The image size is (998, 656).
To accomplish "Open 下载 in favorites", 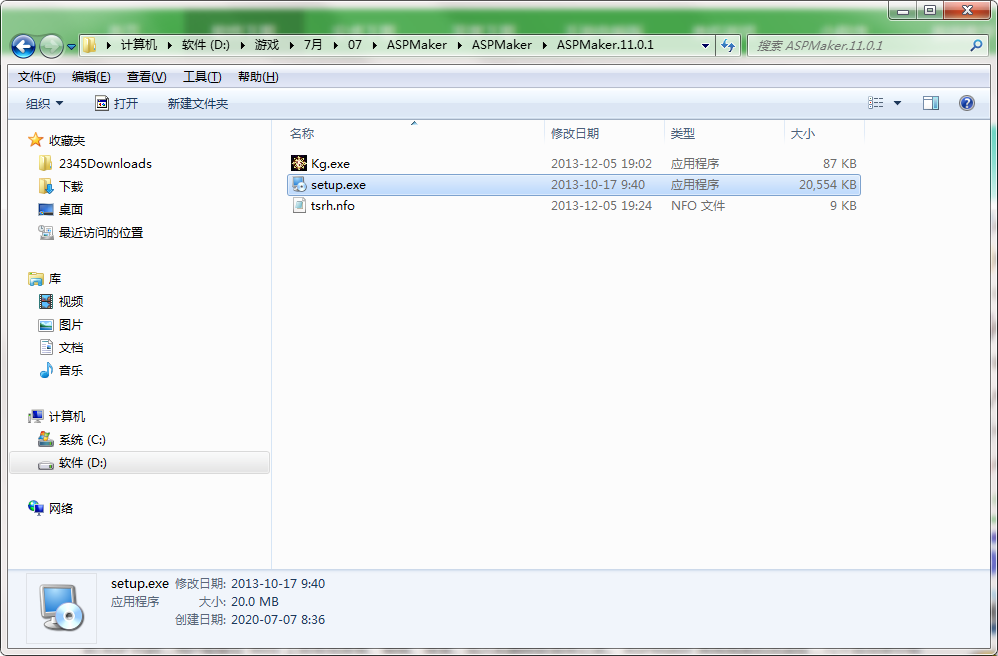I will (71, 186).
